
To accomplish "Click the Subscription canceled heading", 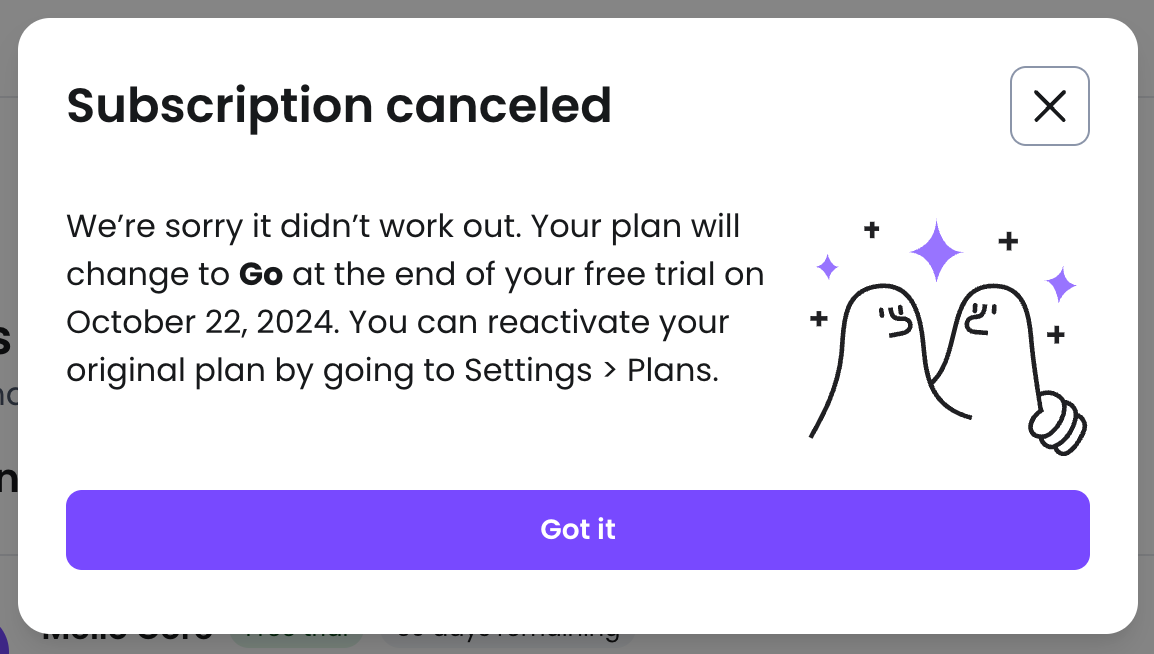I will coord(339,106).
